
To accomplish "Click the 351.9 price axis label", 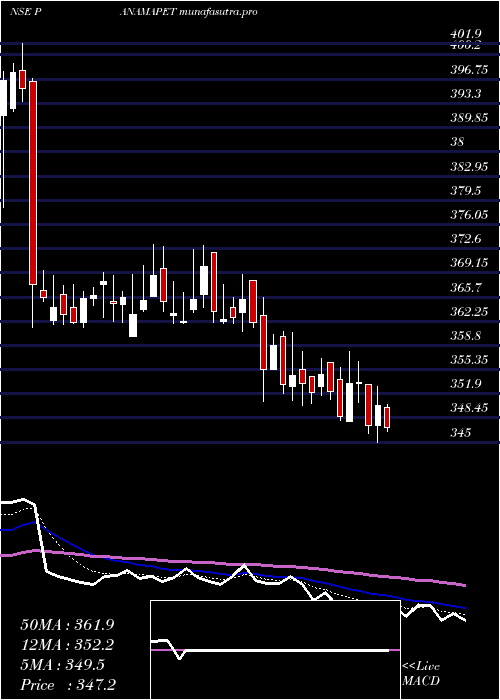I will click(465, 383).
